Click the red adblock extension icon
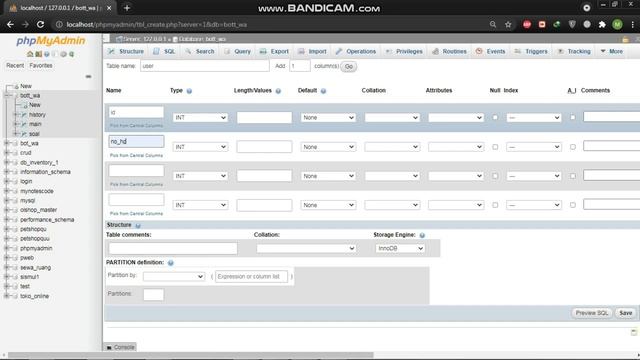Viewport: 640px width, 360px height. coord(527,24)
